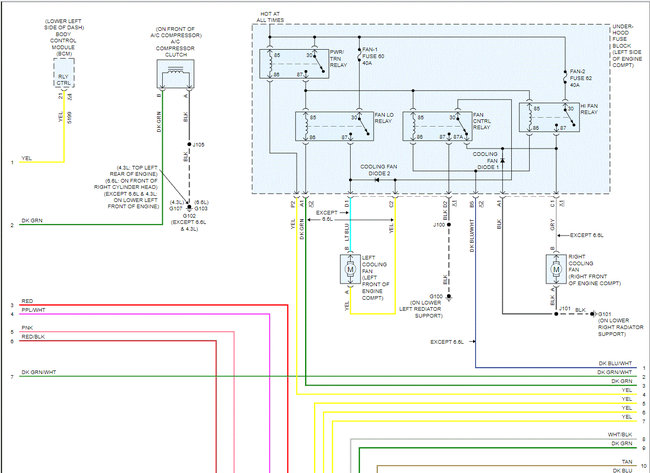
Task: Select the Cooling Fan Diode 1 symbol
Action: (x=502, y=160)
